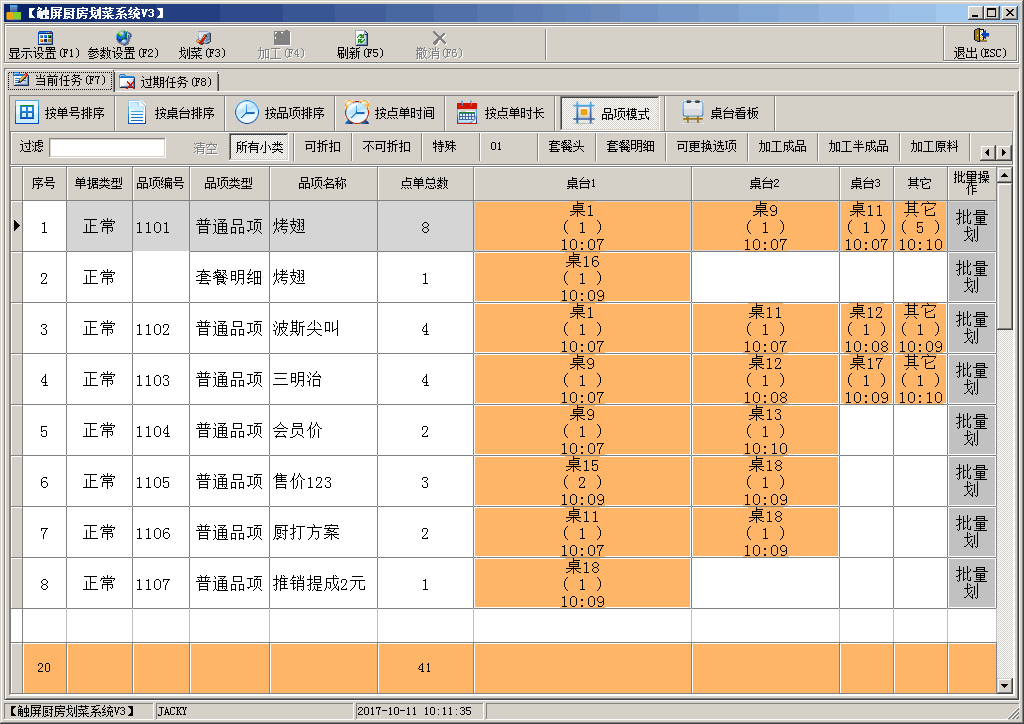Click 批量划 button for row 1 烤翅

[x=971, y=226]
